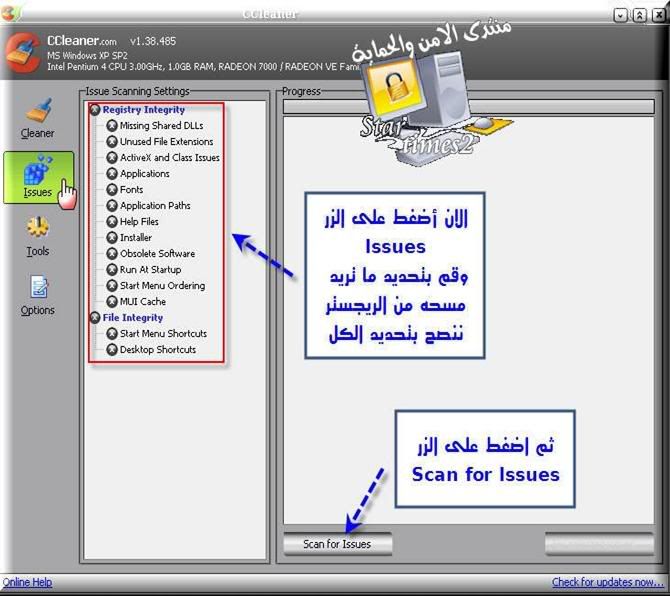Open the Cleaner section brush icon

pyautogui.click(x=39, y=110)
